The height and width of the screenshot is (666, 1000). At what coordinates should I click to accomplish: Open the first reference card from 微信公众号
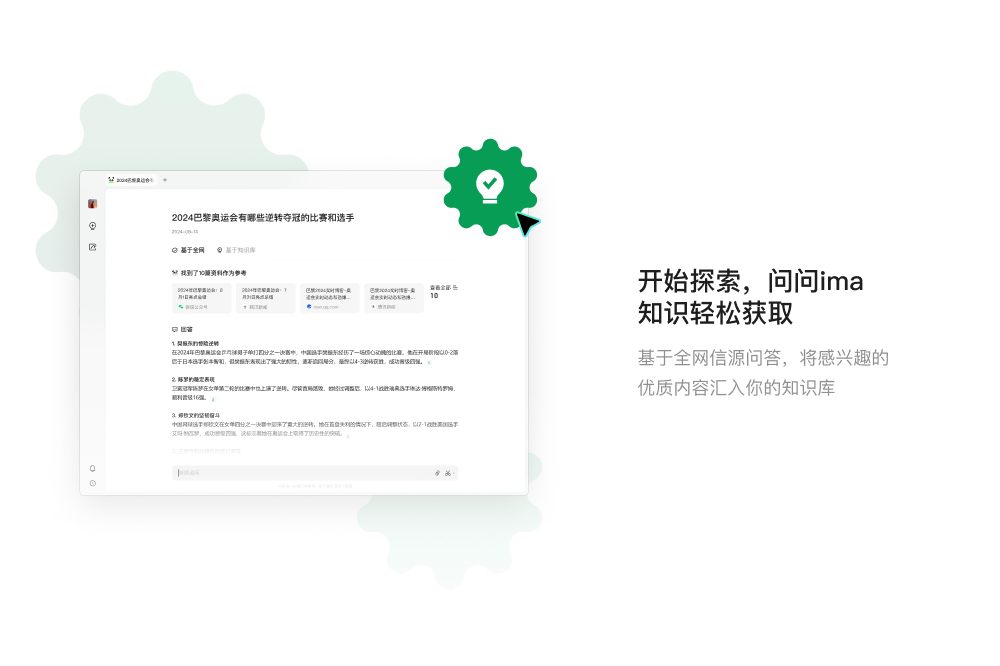tap(202, 298)
